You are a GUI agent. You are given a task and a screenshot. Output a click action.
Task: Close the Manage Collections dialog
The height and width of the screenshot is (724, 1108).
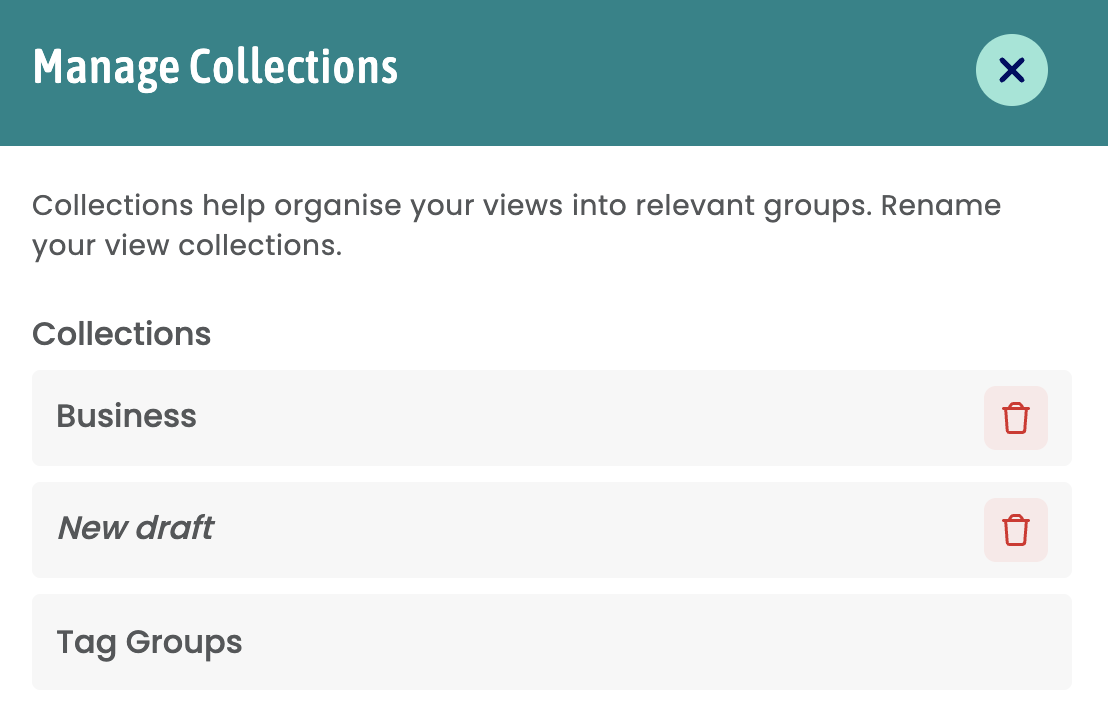pyautogui.click(x=1011, y=70)
